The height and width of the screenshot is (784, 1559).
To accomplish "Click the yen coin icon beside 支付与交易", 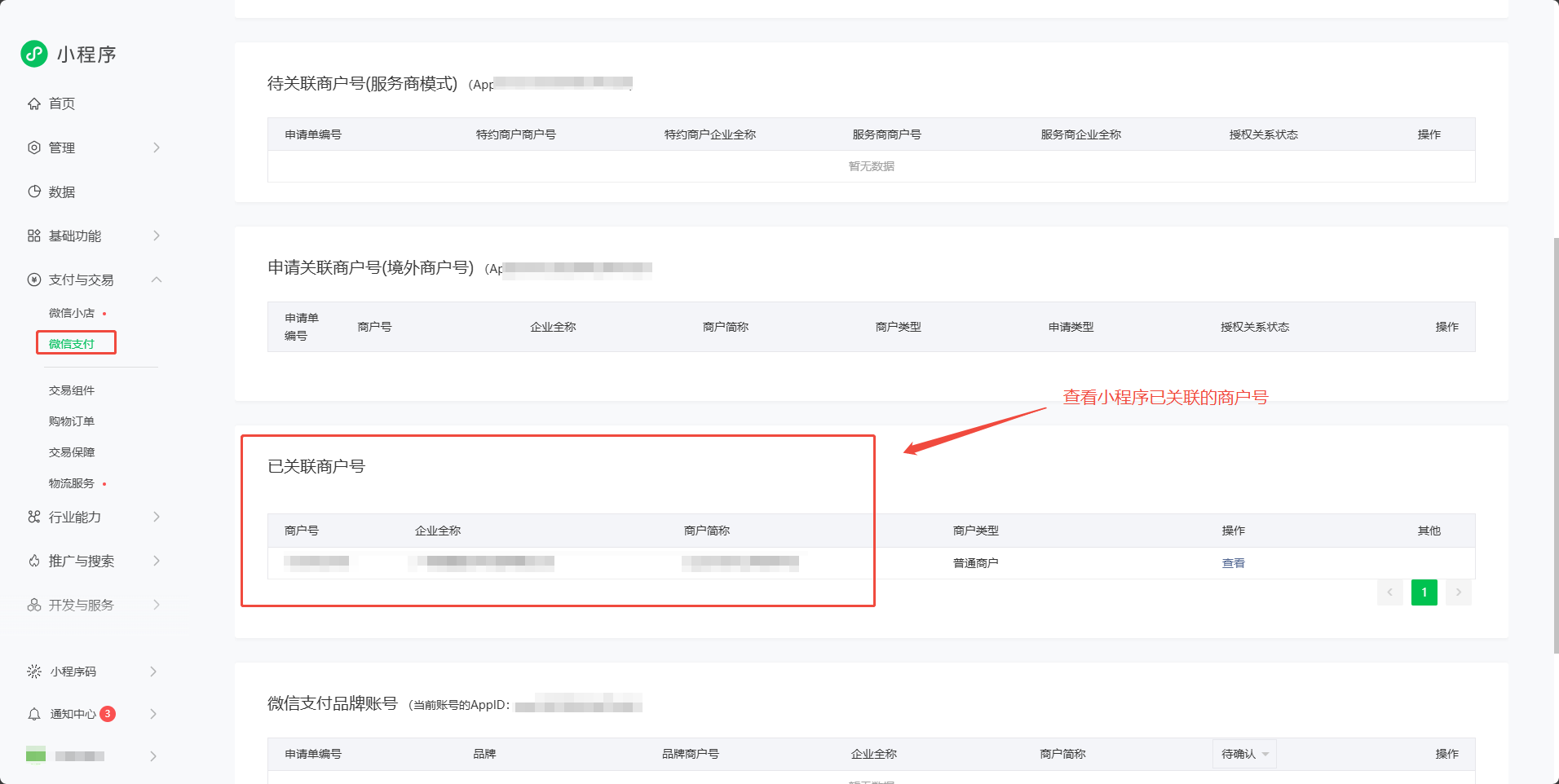I will tap(34, 280).
